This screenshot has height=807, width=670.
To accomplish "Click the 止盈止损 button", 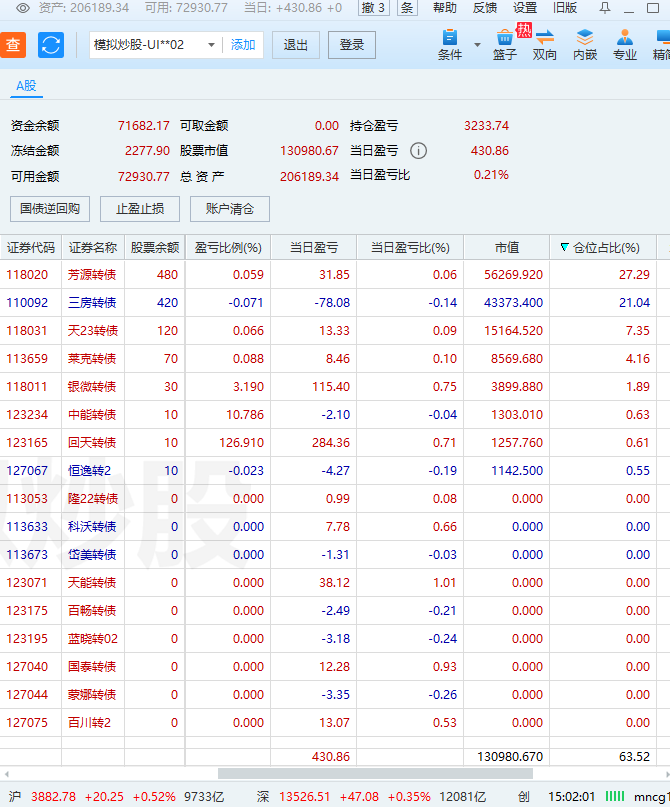I will coord(140,209).
